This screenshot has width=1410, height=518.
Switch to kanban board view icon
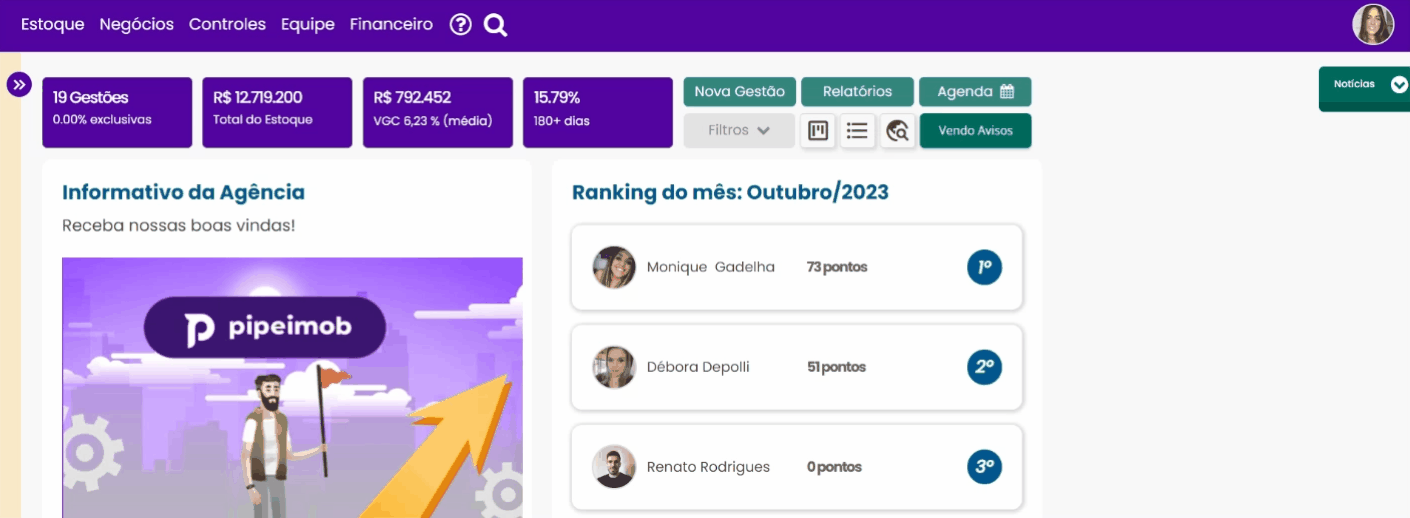tap(818, 131)
